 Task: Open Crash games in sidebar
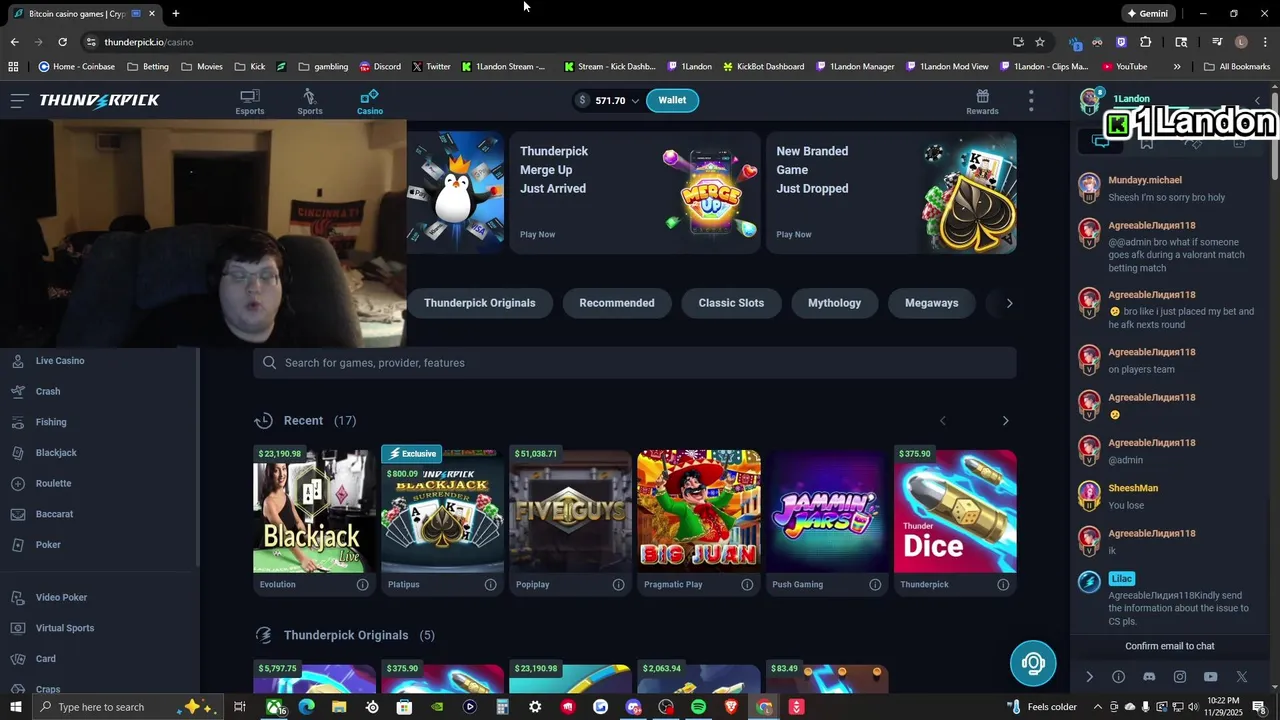click(48, 392)
